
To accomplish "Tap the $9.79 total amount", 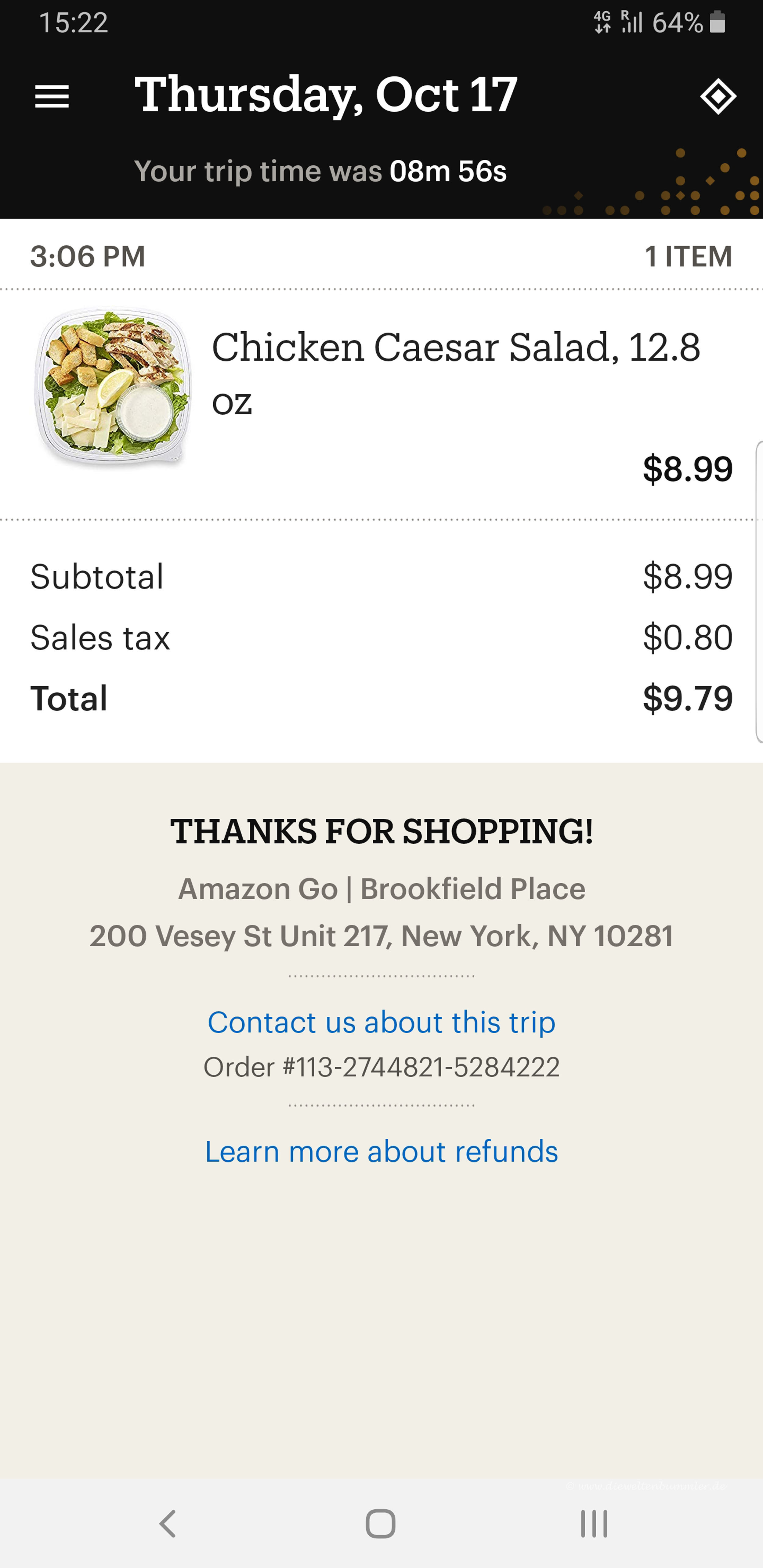I will [x=688, y=698].
